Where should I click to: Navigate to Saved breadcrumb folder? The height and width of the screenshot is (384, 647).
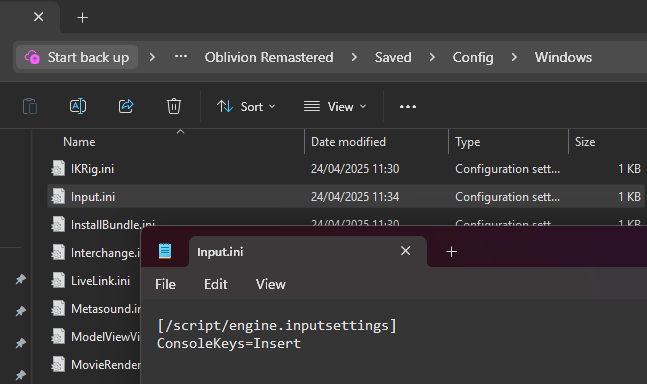point(393,57)
